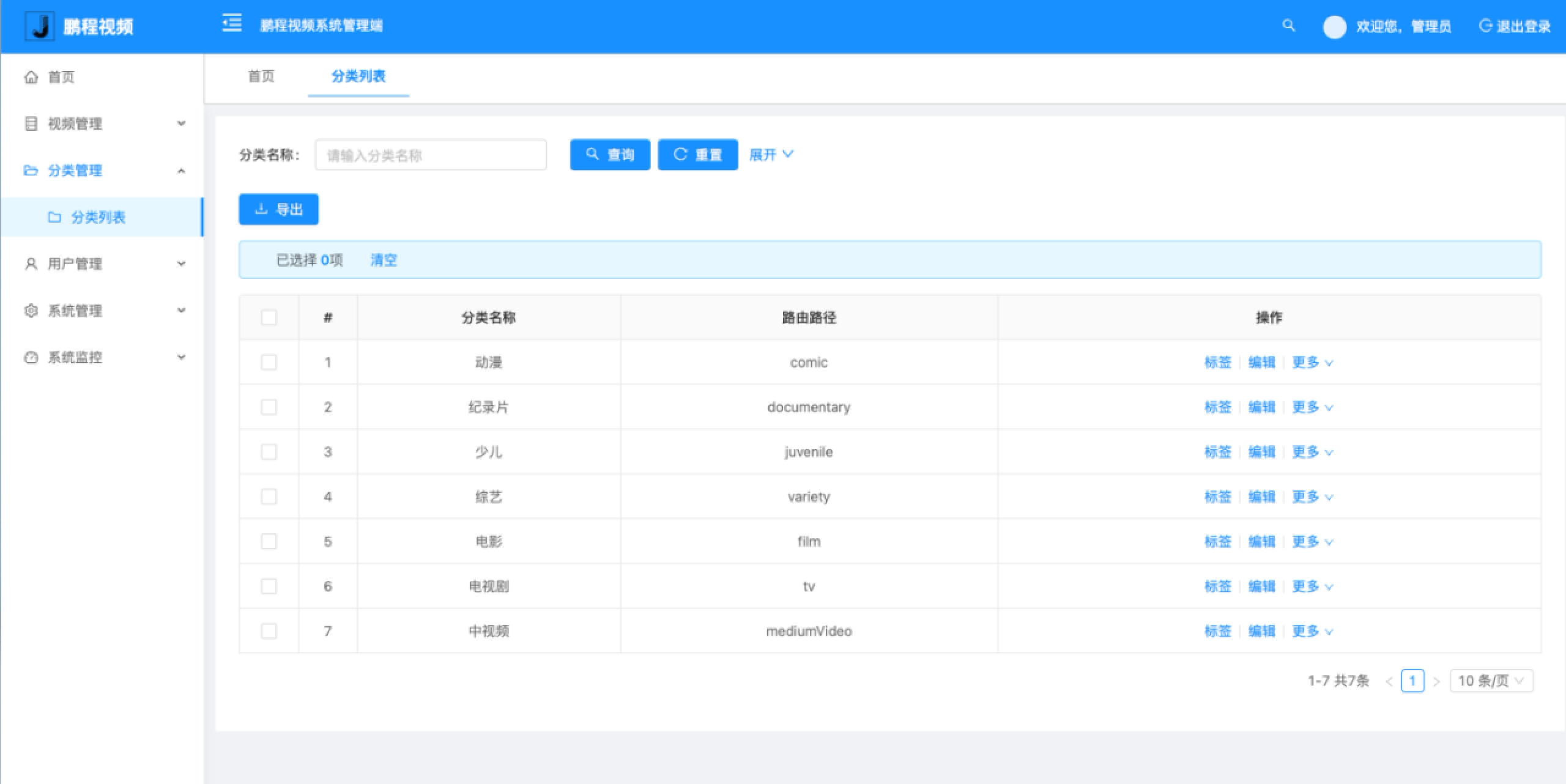Click the dashboard icon of 系统监控
Screen dimensions: 1566x784
pyautogui.click(x=31, y=358)
